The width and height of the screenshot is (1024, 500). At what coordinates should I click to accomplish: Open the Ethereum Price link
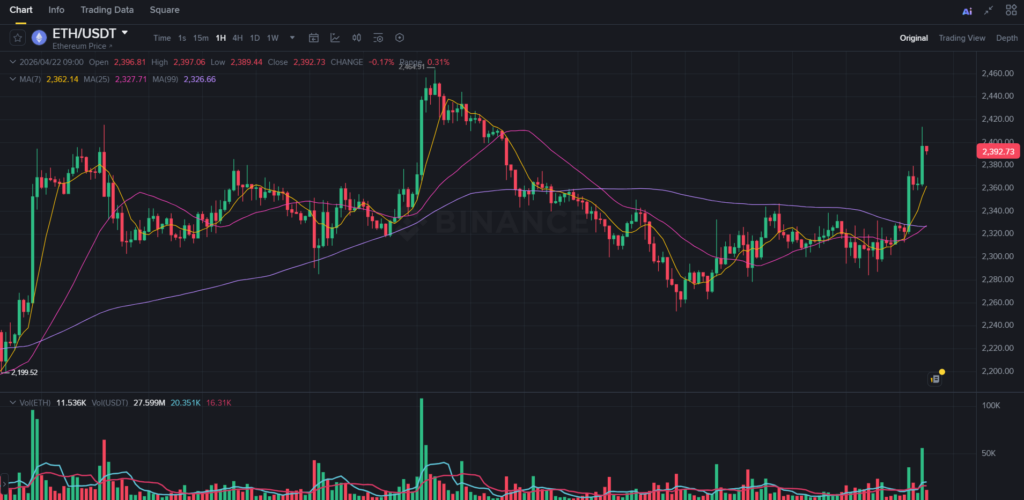point(82,46)
